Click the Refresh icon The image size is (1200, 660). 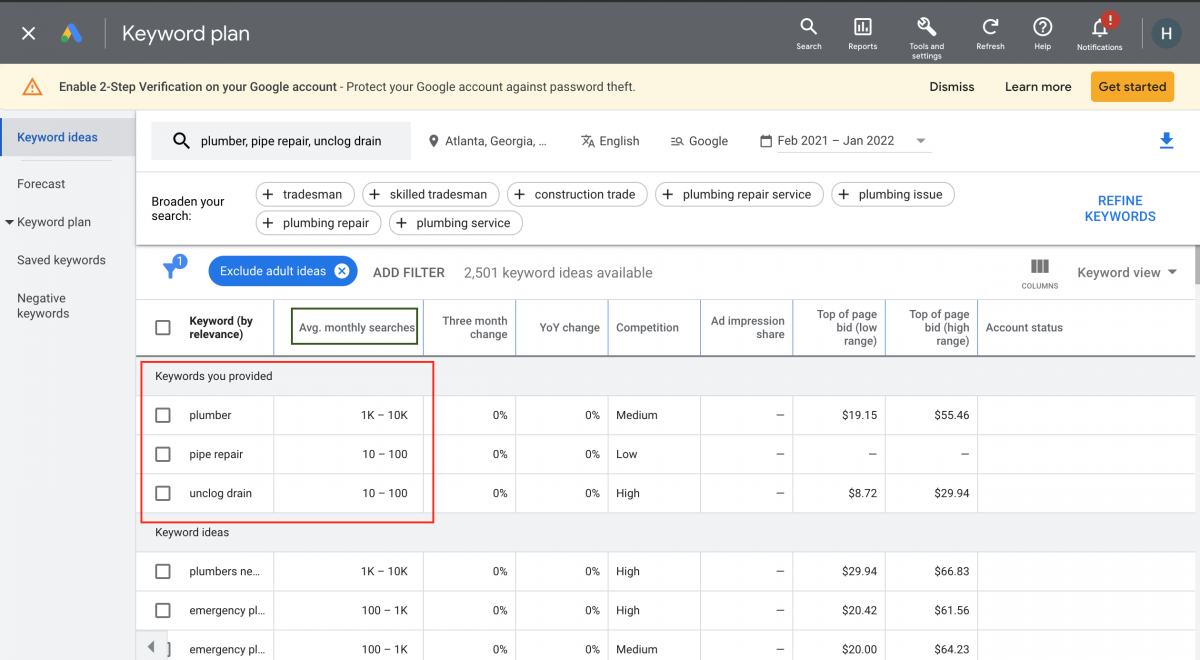point(990,32)
